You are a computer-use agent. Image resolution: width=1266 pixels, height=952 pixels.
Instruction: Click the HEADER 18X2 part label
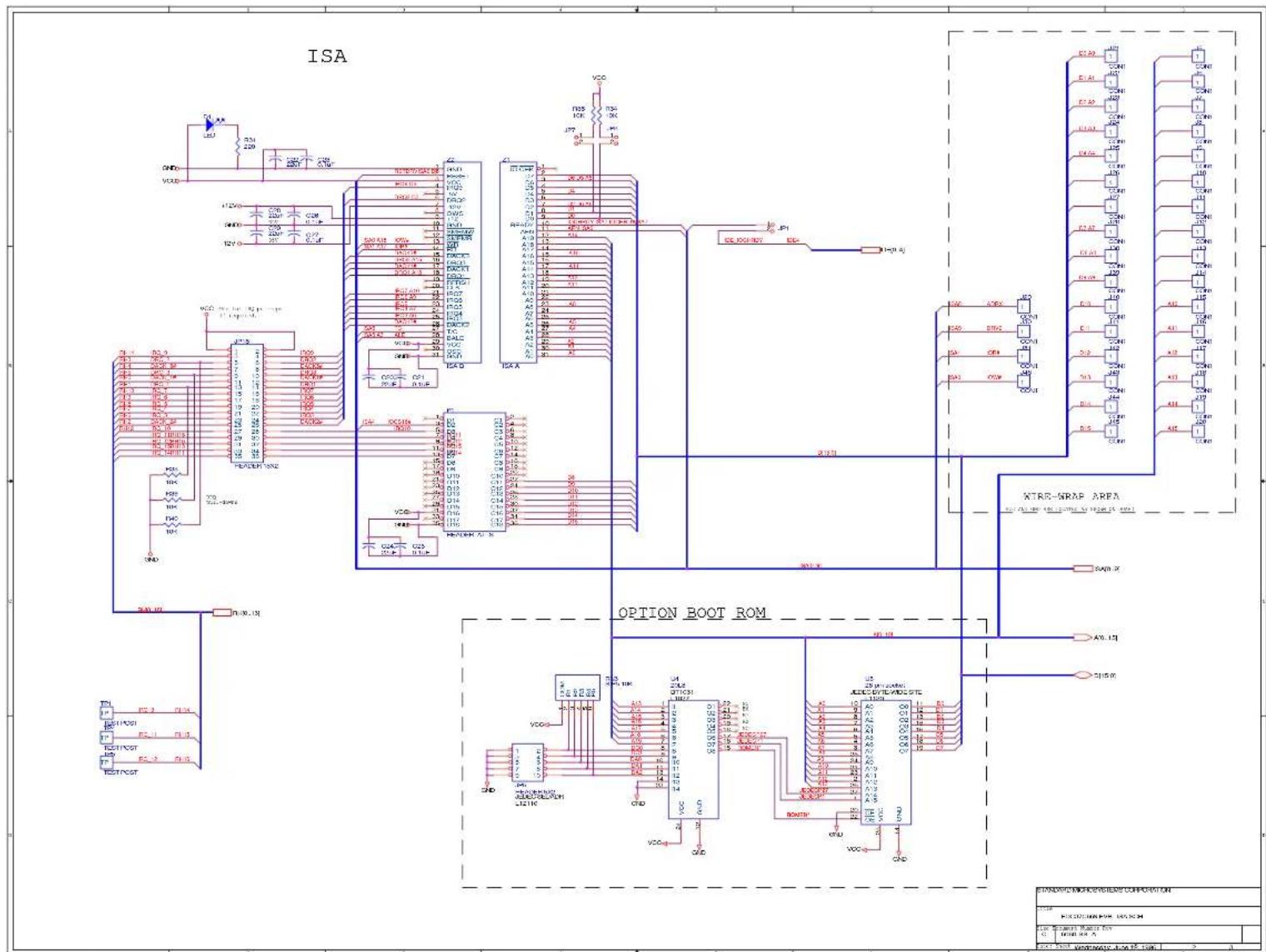coord(257,466)
